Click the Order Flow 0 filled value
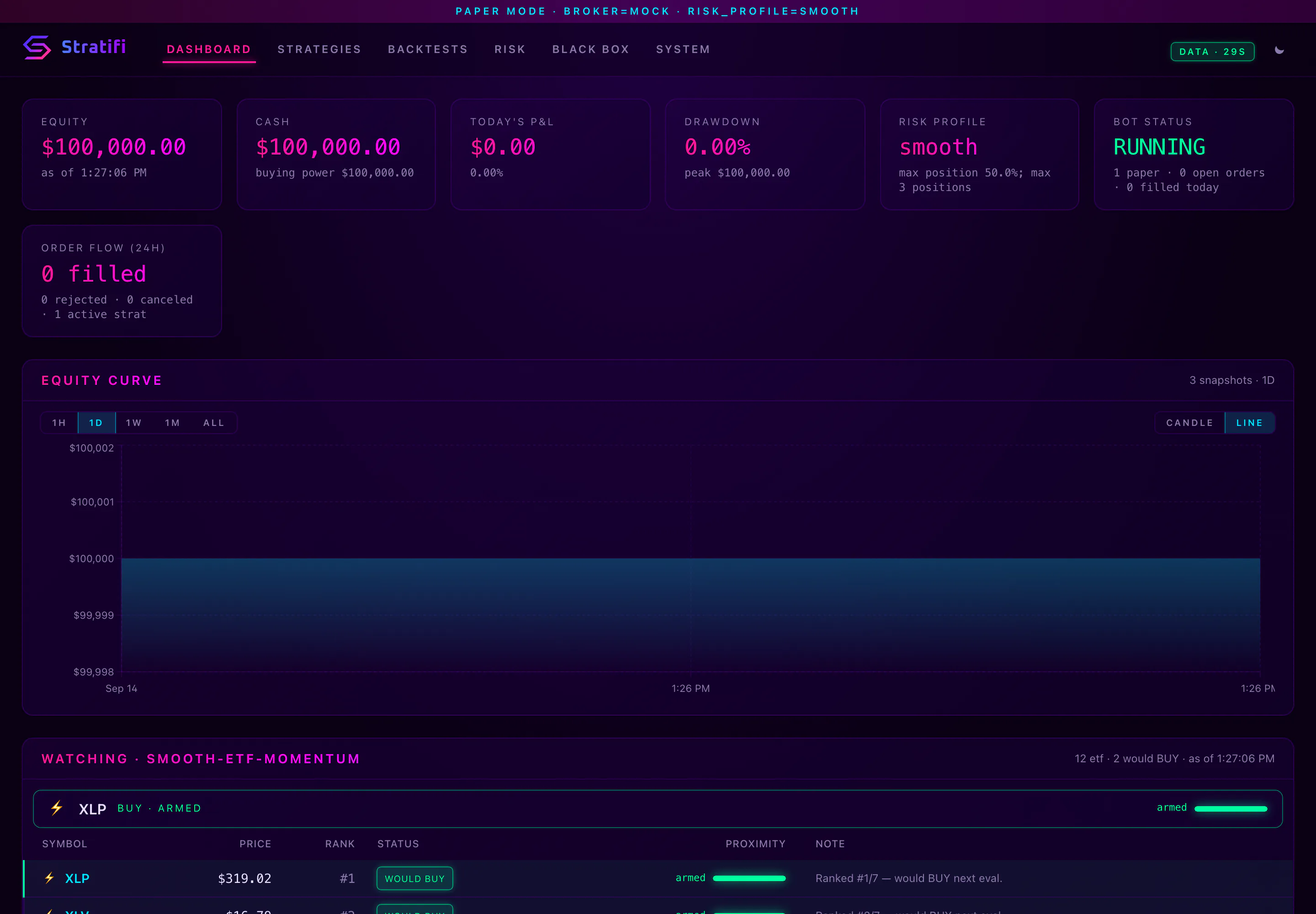Screen dimensions: 1316x914 (93, 274)
